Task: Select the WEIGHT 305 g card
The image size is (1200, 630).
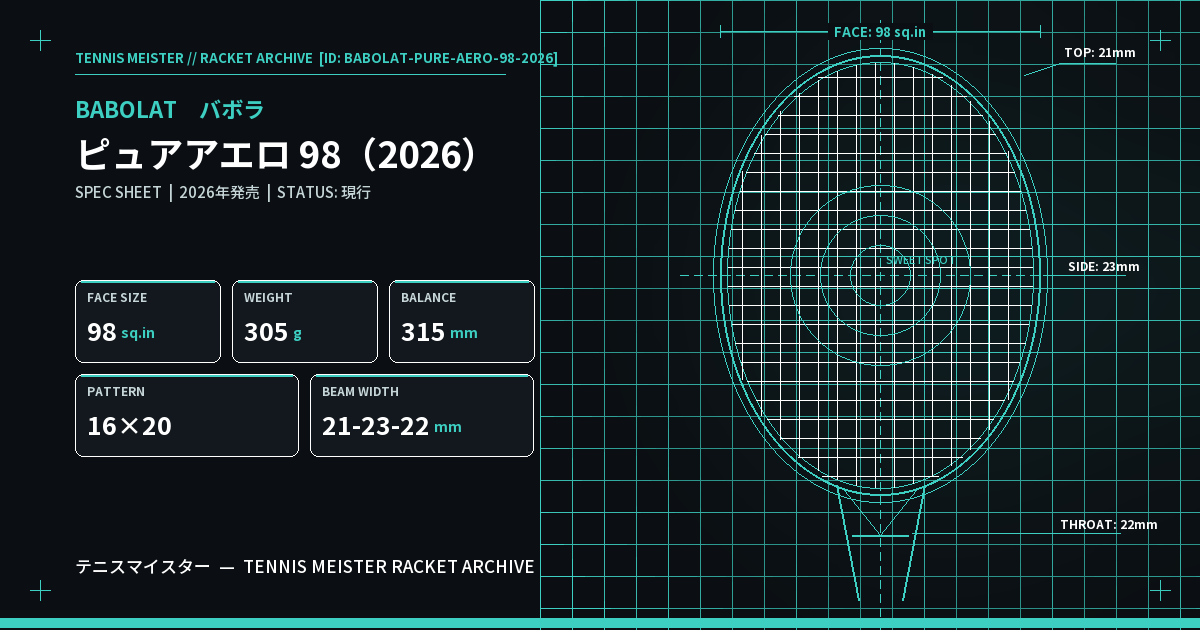Action: click(305, 322)
